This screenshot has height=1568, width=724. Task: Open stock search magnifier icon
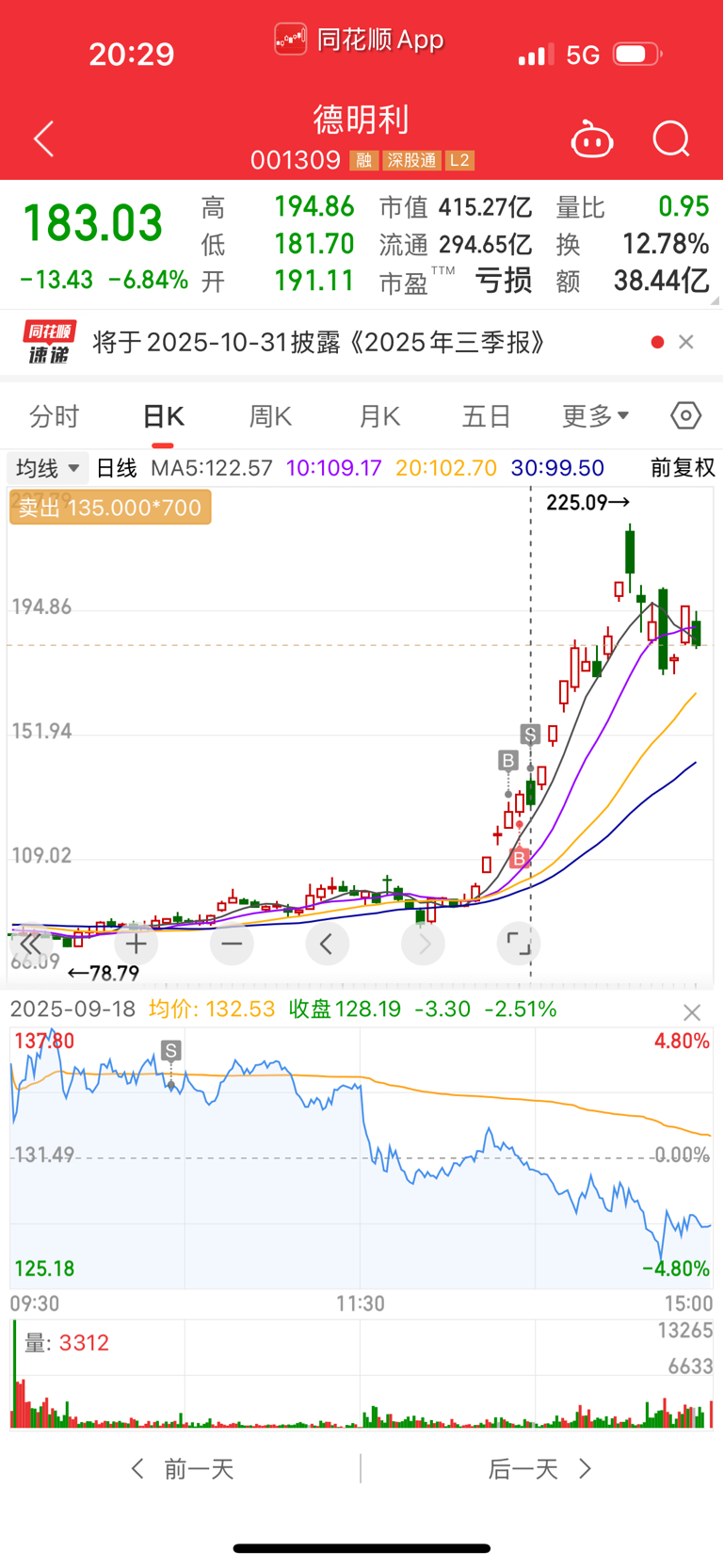pos(671,139)
